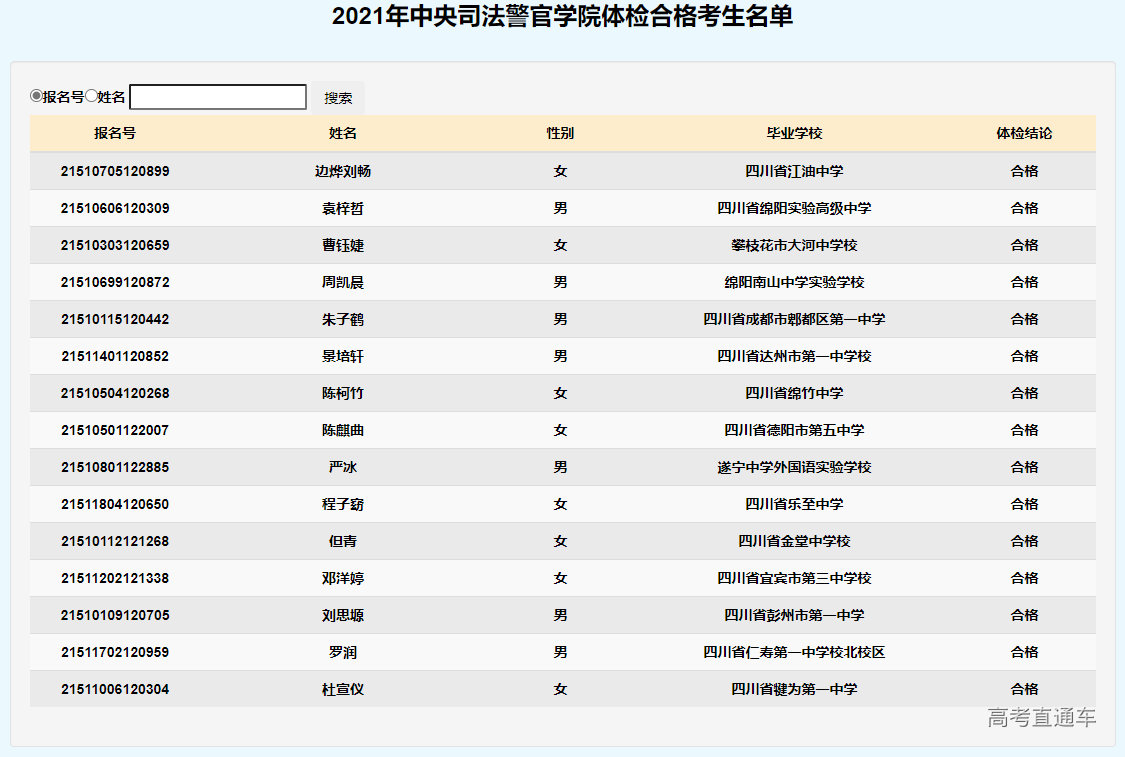The image size is (1125, 757).
Task: Click 合格 result in row 21511006120304
Action: (1024, 689)
